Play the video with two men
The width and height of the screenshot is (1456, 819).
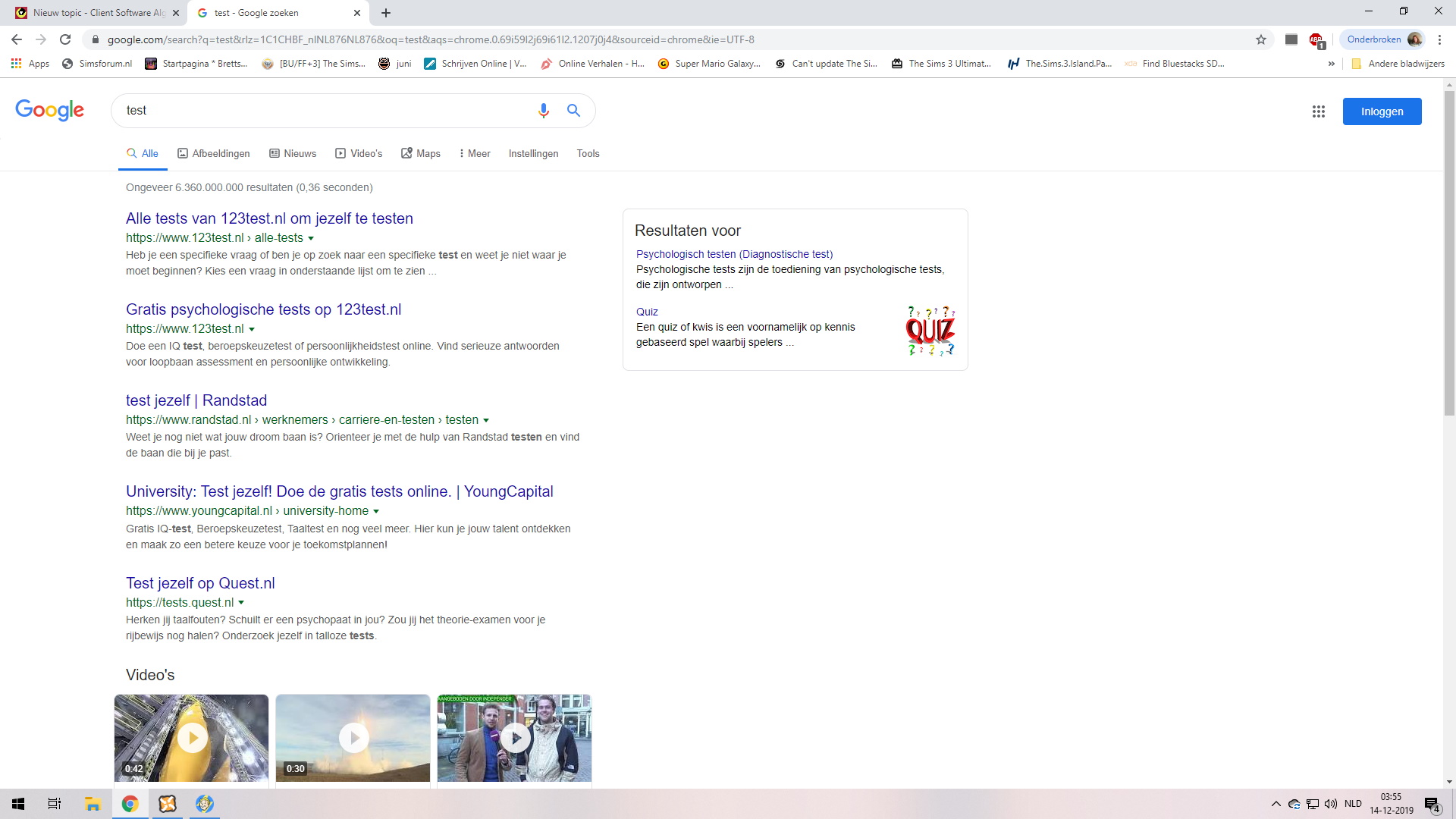(x=514, y=738)
